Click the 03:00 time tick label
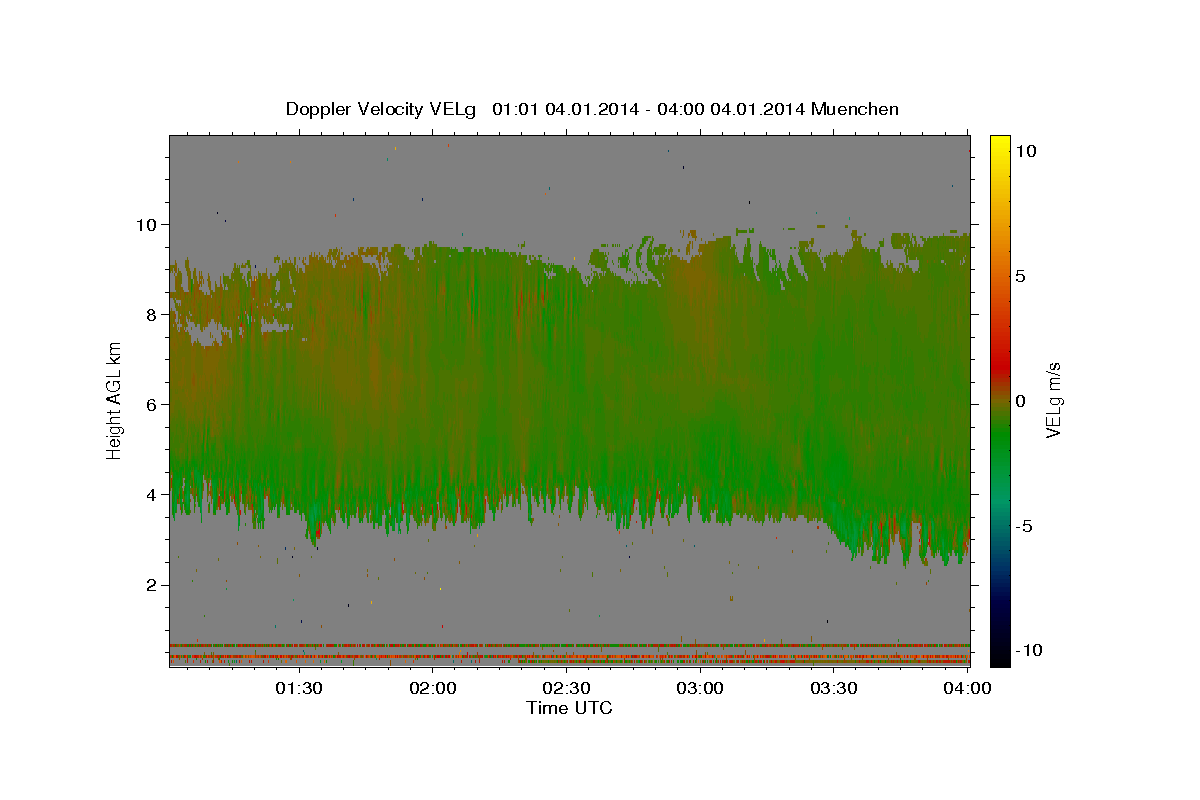The width and height of the screenshot is (1200, 800). point(700,688)
